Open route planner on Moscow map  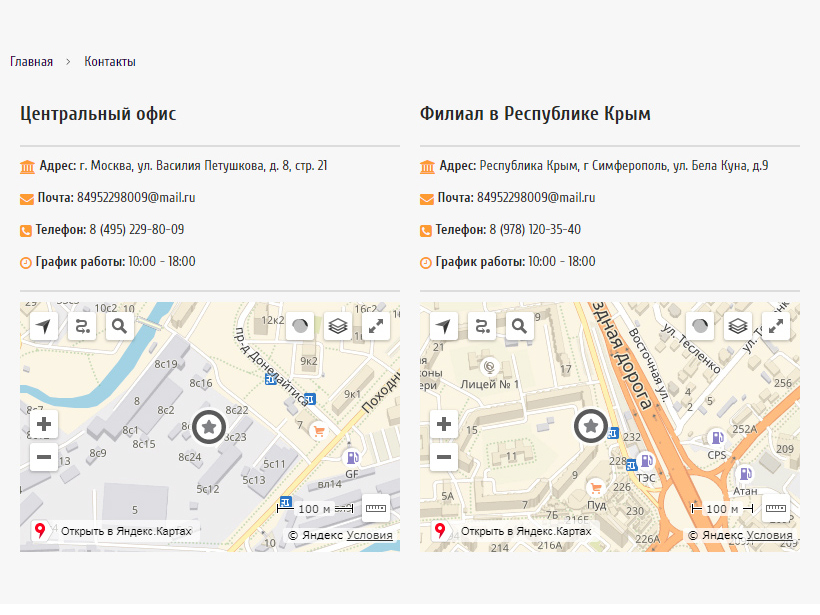click(x=82, y=326)
